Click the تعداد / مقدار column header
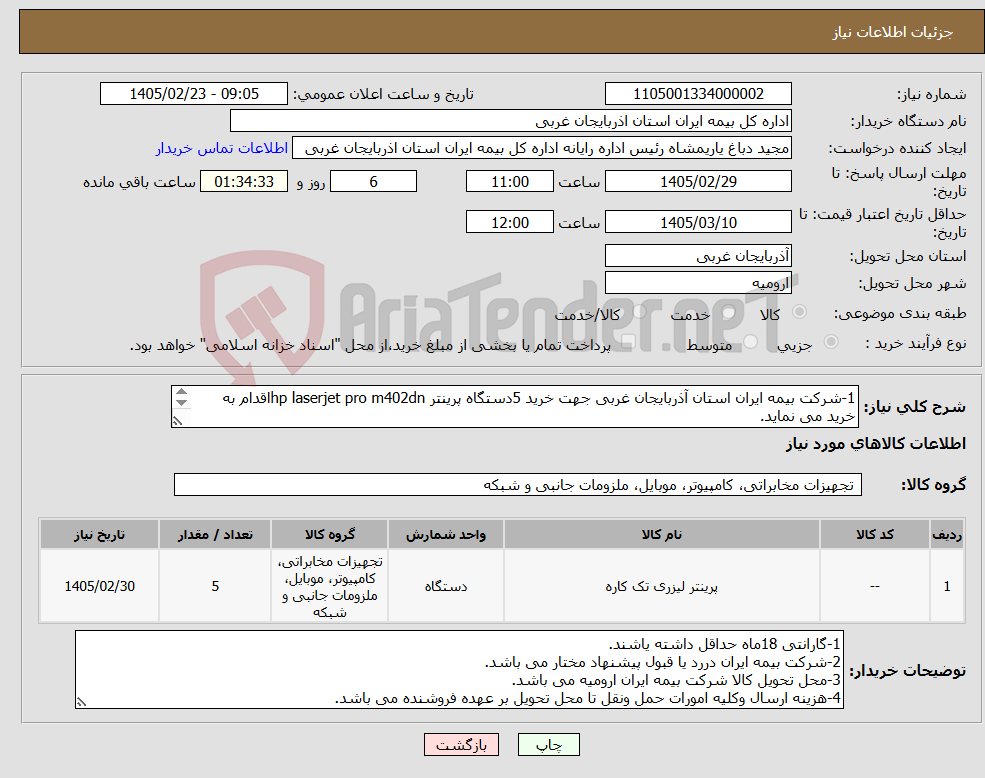 pyautogui.click(x=215, y=534)
